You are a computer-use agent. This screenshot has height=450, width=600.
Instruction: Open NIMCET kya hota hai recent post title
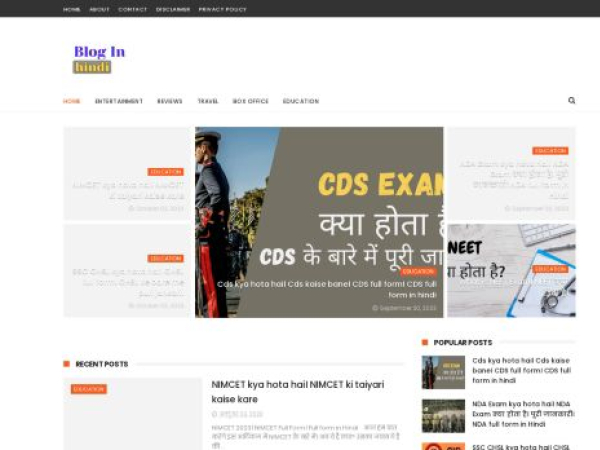pyautogui.click(x=298, y=391)
